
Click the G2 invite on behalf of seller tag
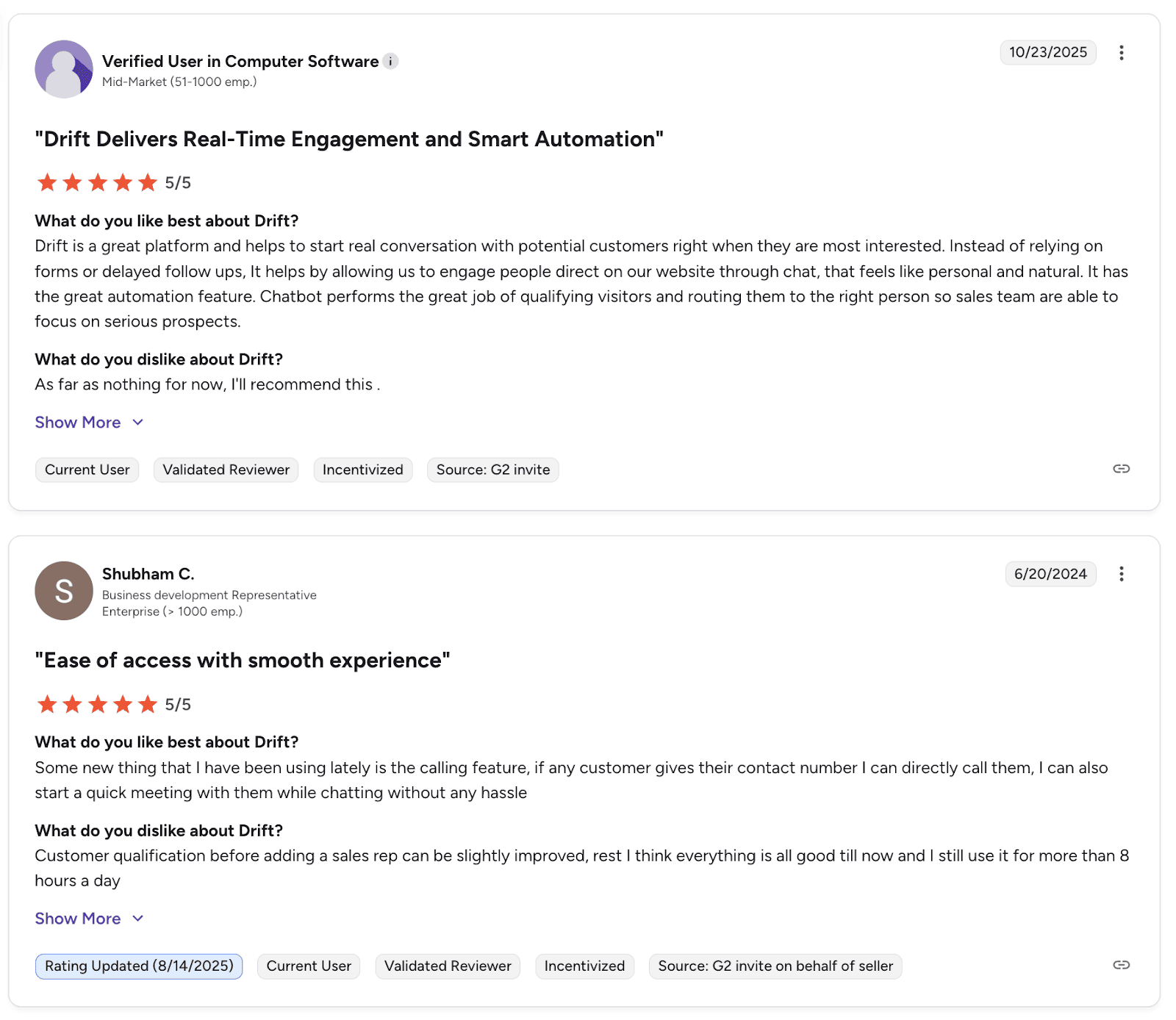point(775,966)
